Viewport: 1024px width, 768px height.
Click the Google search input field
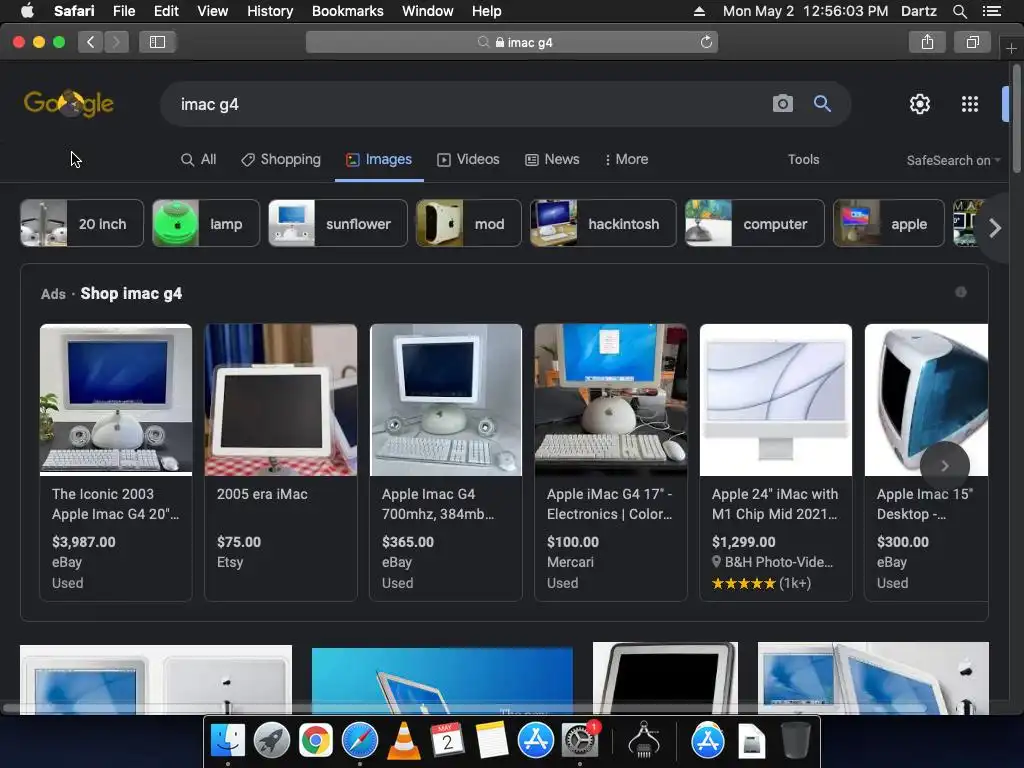click(x=470, y=104)
